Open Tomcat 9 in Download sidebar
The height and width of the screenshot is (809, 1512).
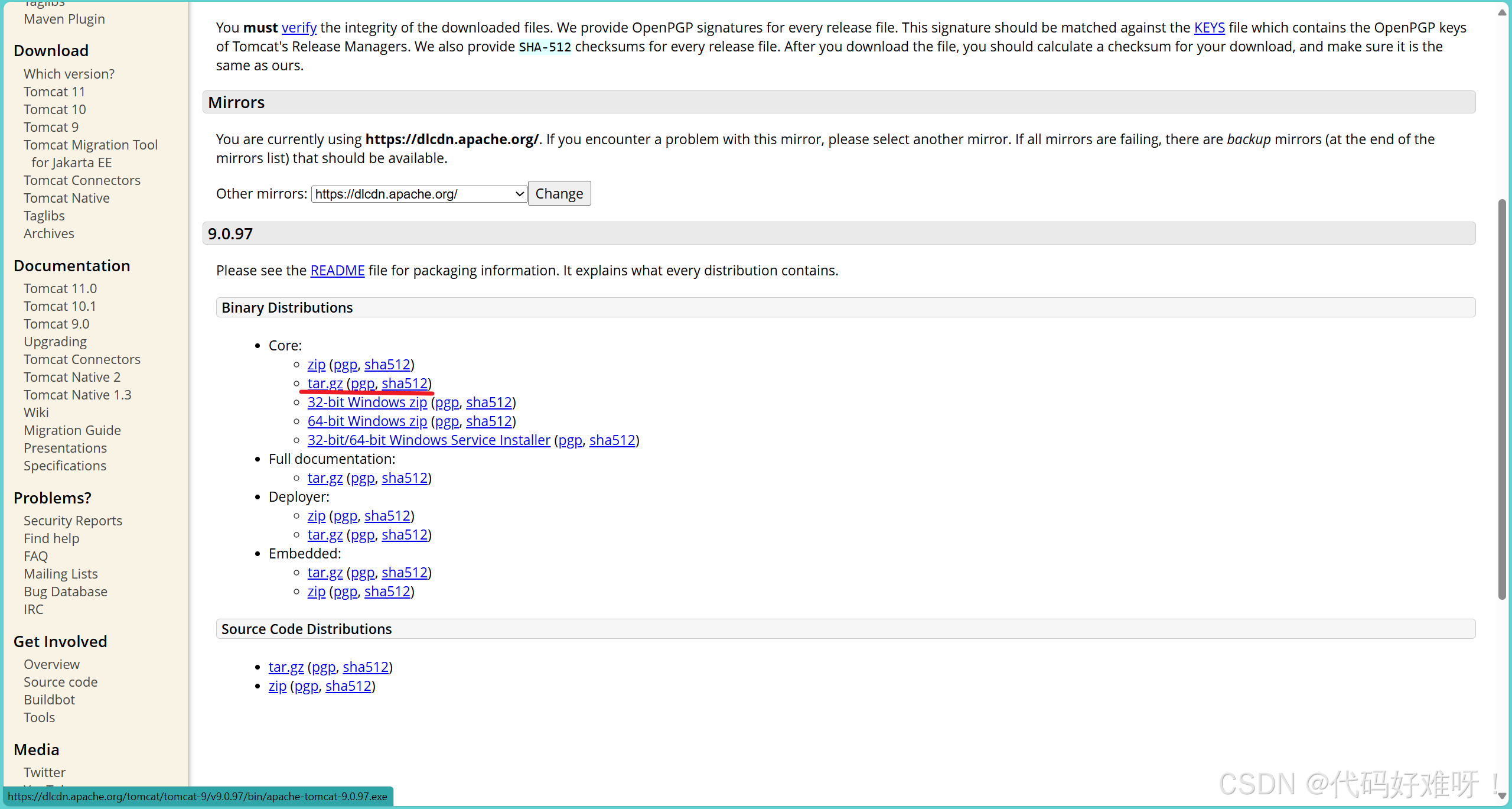(51, 127)
